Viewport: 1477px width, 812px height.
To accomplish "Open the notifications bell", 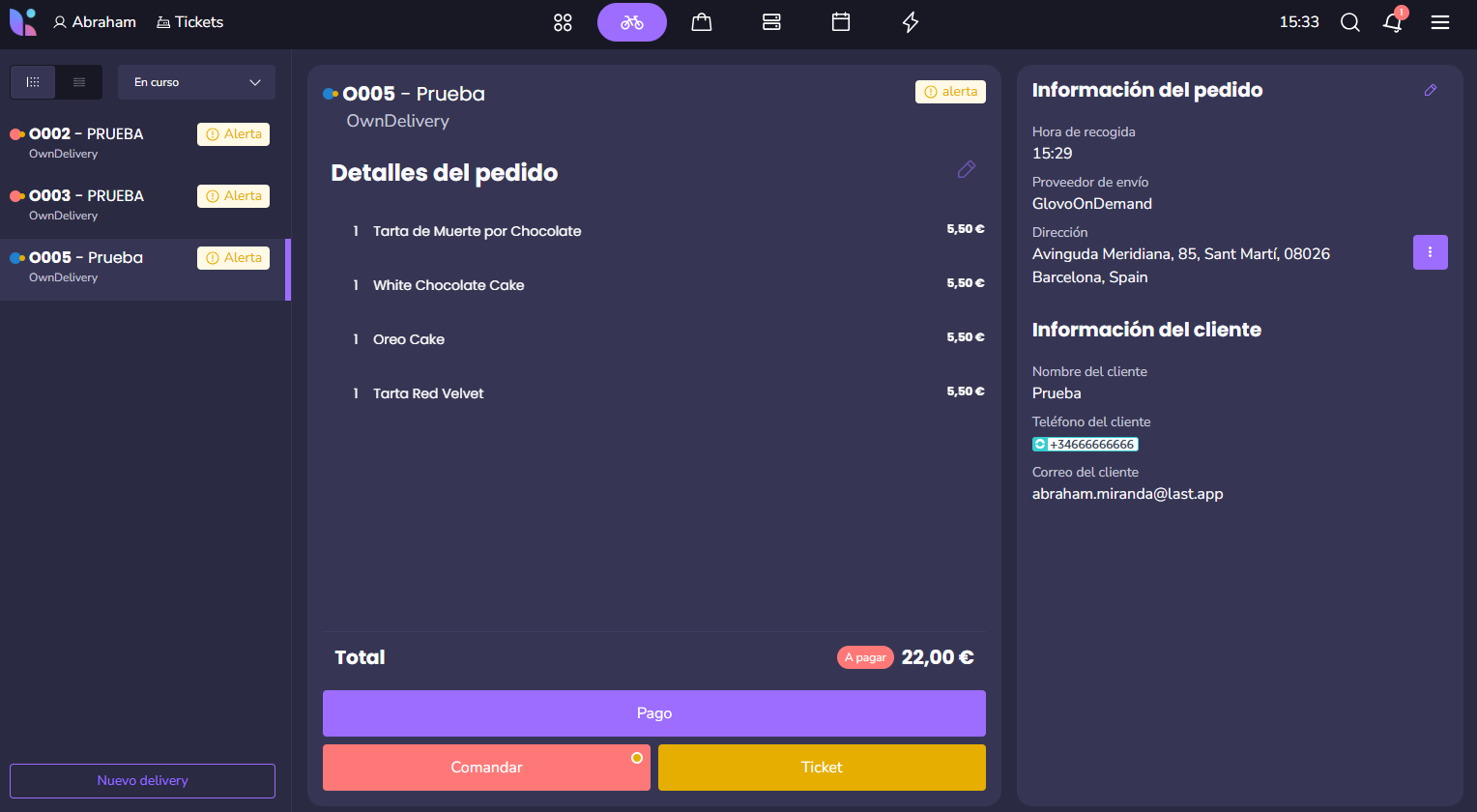I will point(1393,22).
